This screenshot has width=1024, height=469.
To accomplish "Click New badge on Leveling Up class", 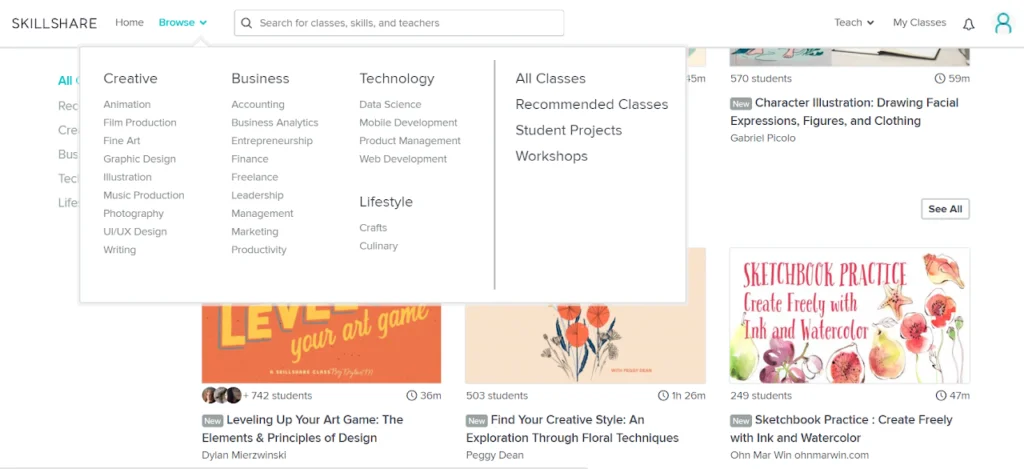I will (212, 421).
